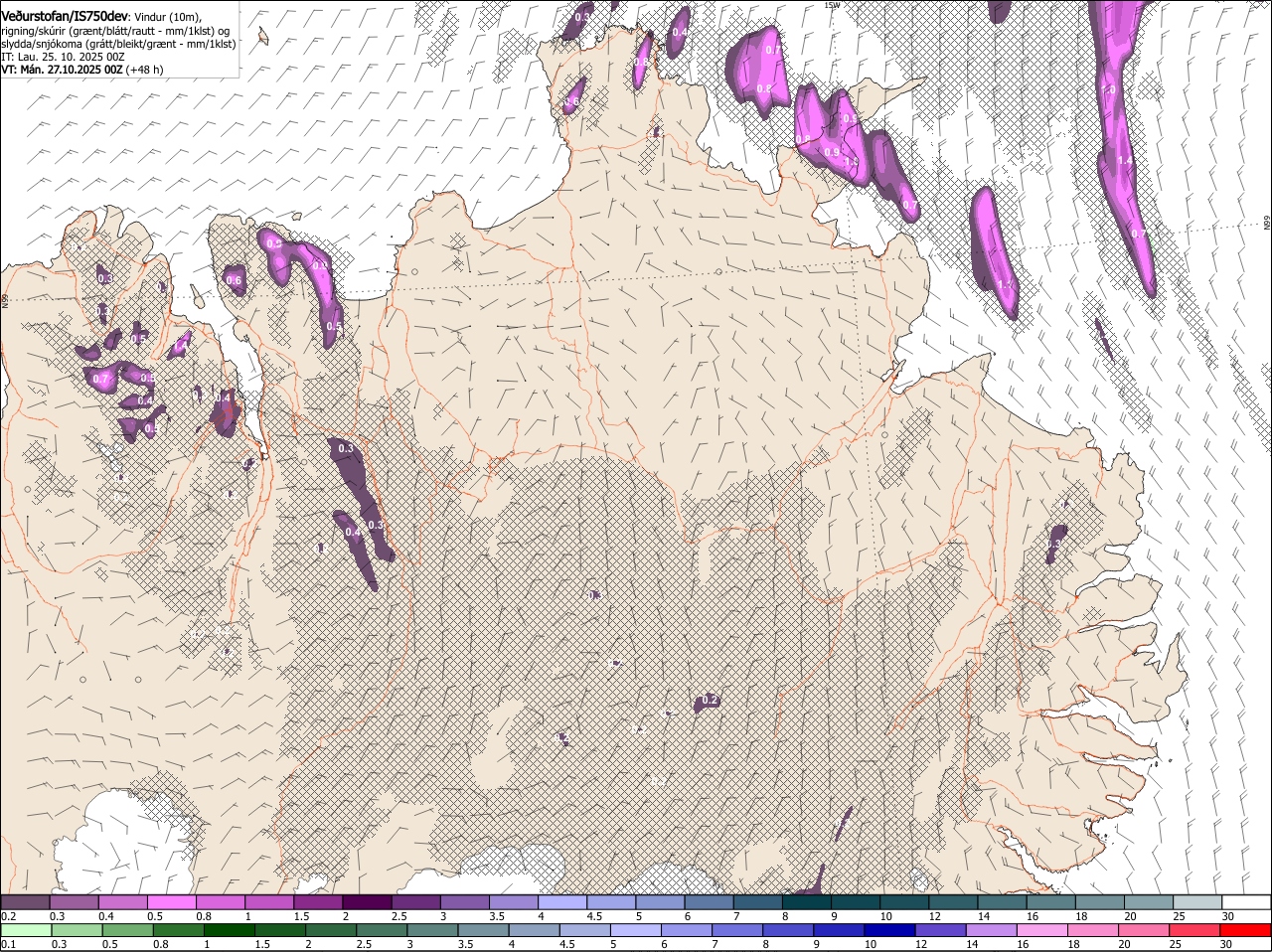The height and width of the screenshot is (952, 1272).
Task: Click the grey-teal 18 swatch in upper scale
Action: 1100,901
